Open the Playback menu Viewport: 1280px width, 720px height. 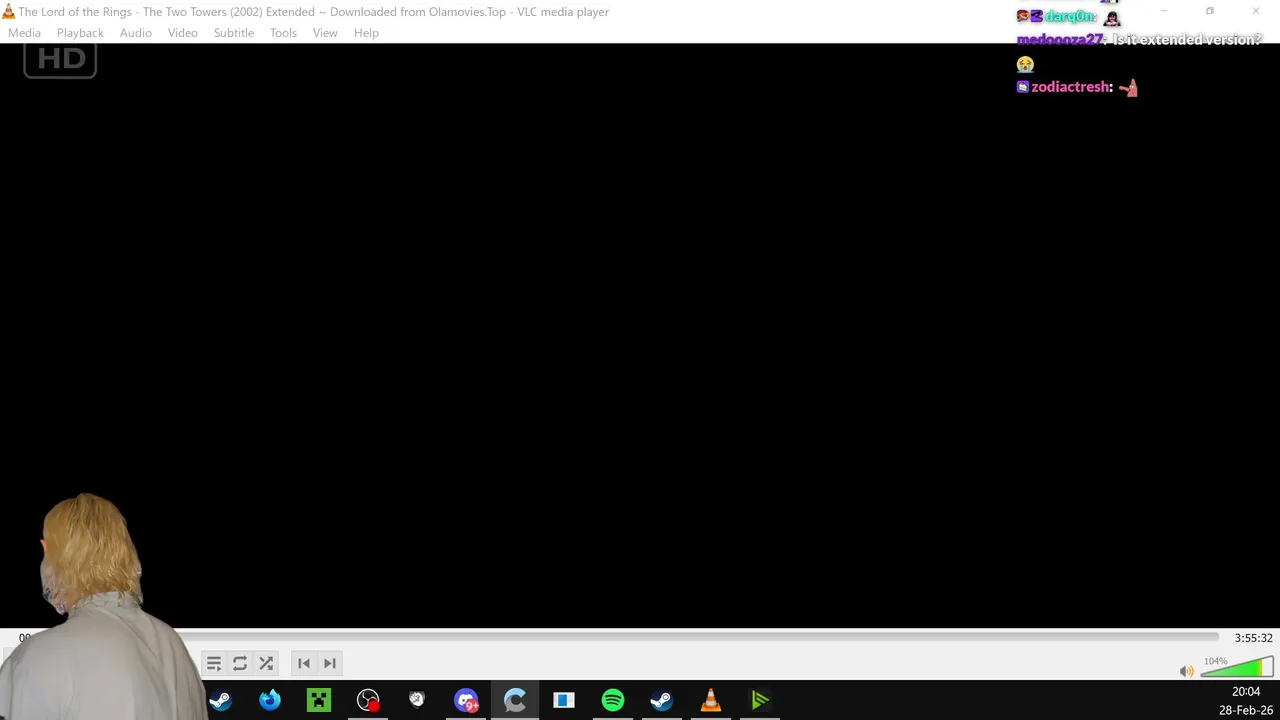(80, 33)
